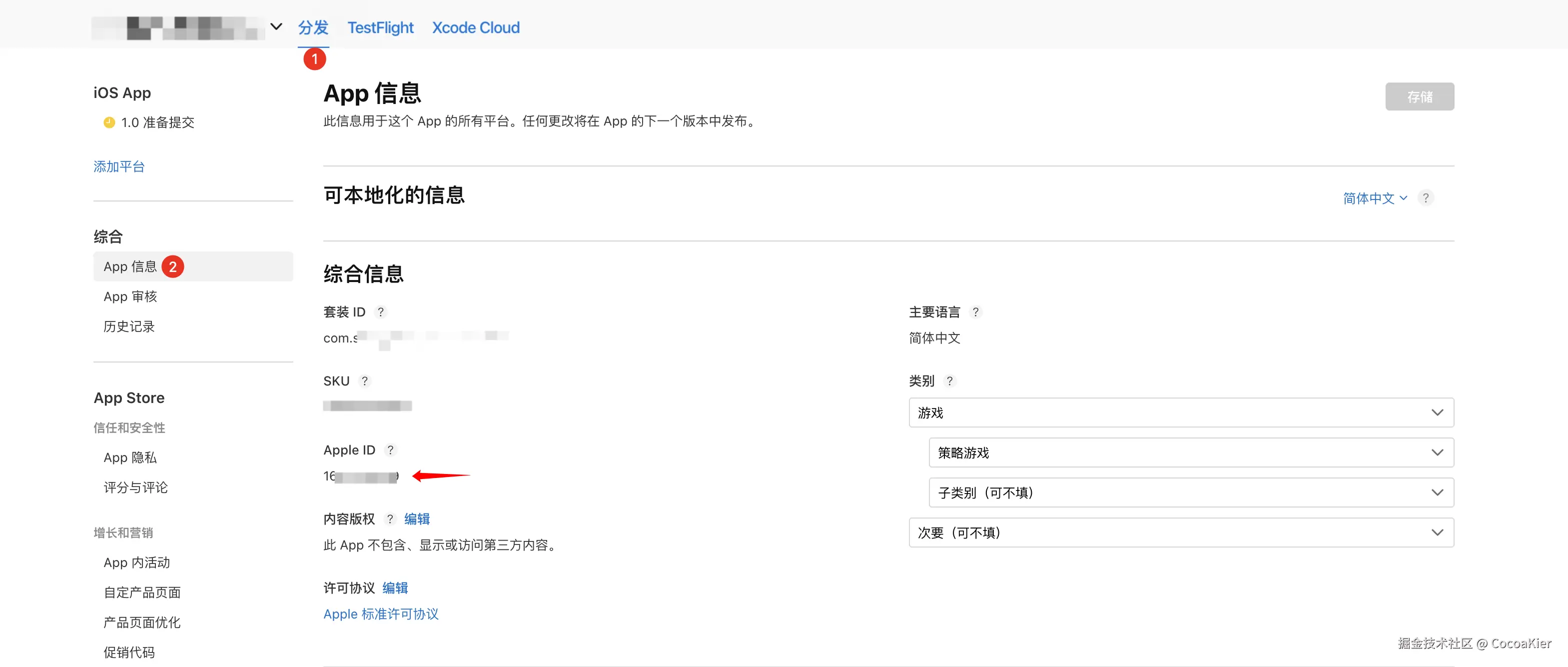
Task: Select App 审核 in the sidebar
Action: click(x=130, y=296)
